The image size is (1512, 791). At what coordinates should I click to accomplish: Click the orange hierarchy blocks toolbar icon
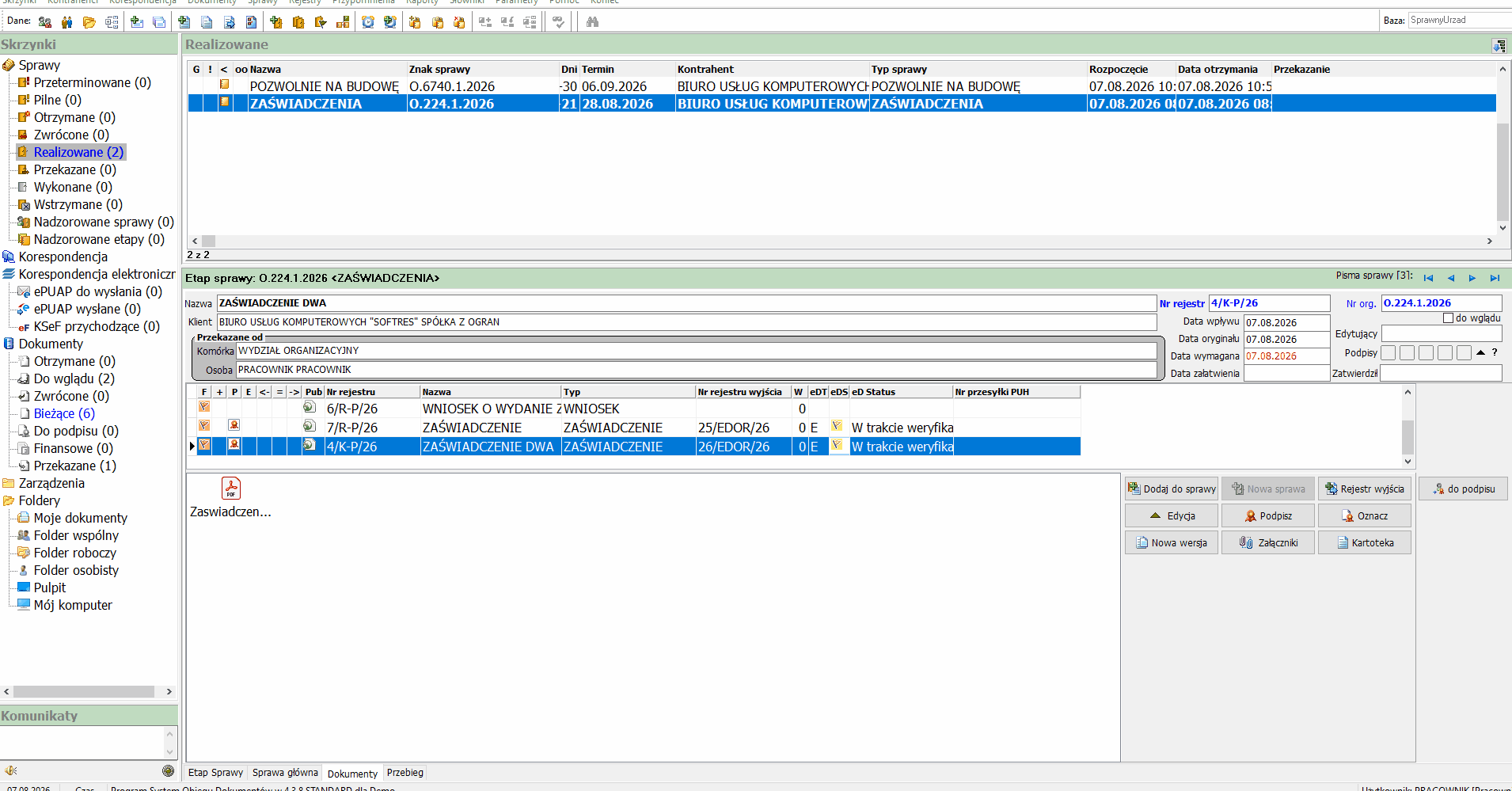(x=343, y=22)
